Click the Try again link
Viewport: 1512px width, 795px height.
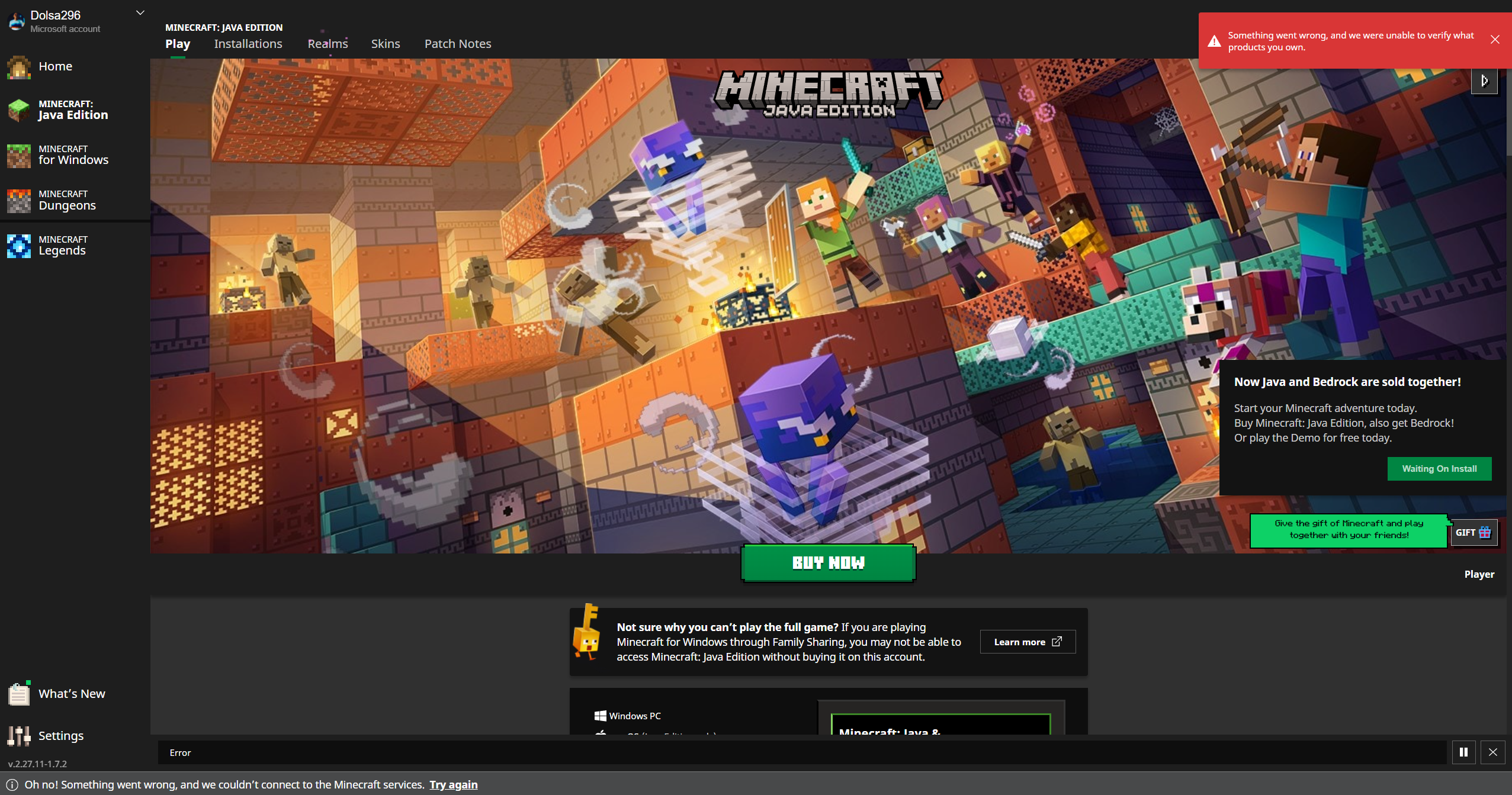453,784
